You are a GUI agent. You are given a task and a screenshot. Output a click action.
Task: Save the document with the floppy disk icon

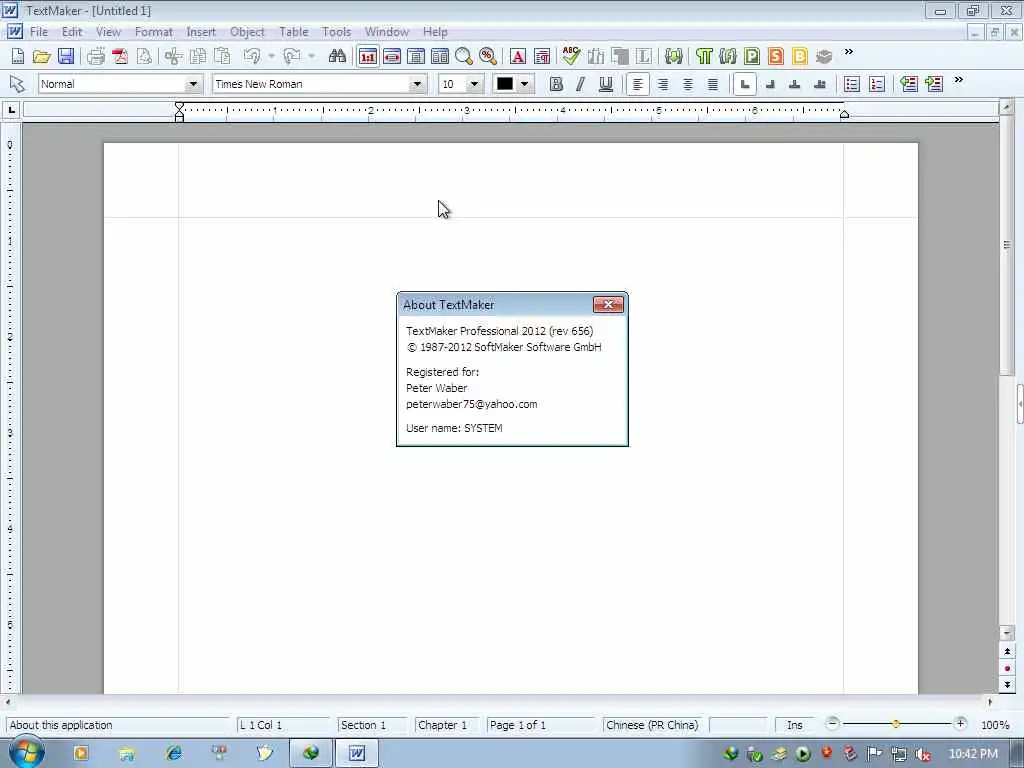[x=66, y=57]
